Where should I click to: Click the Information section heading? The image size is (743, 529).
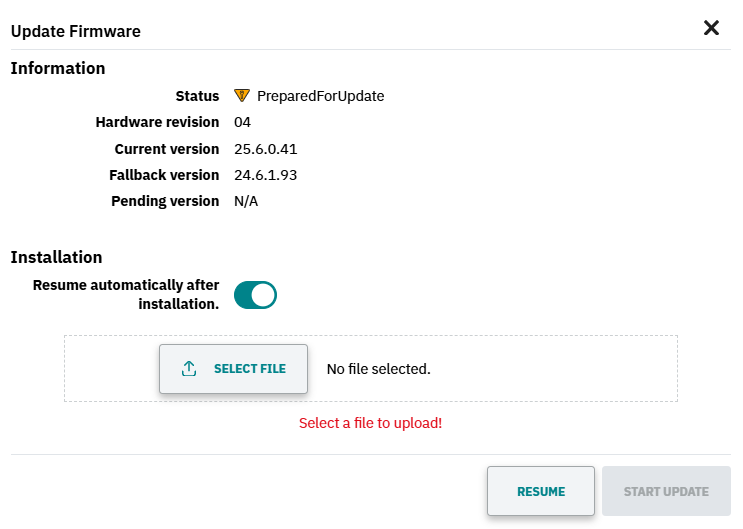(58, 68)
